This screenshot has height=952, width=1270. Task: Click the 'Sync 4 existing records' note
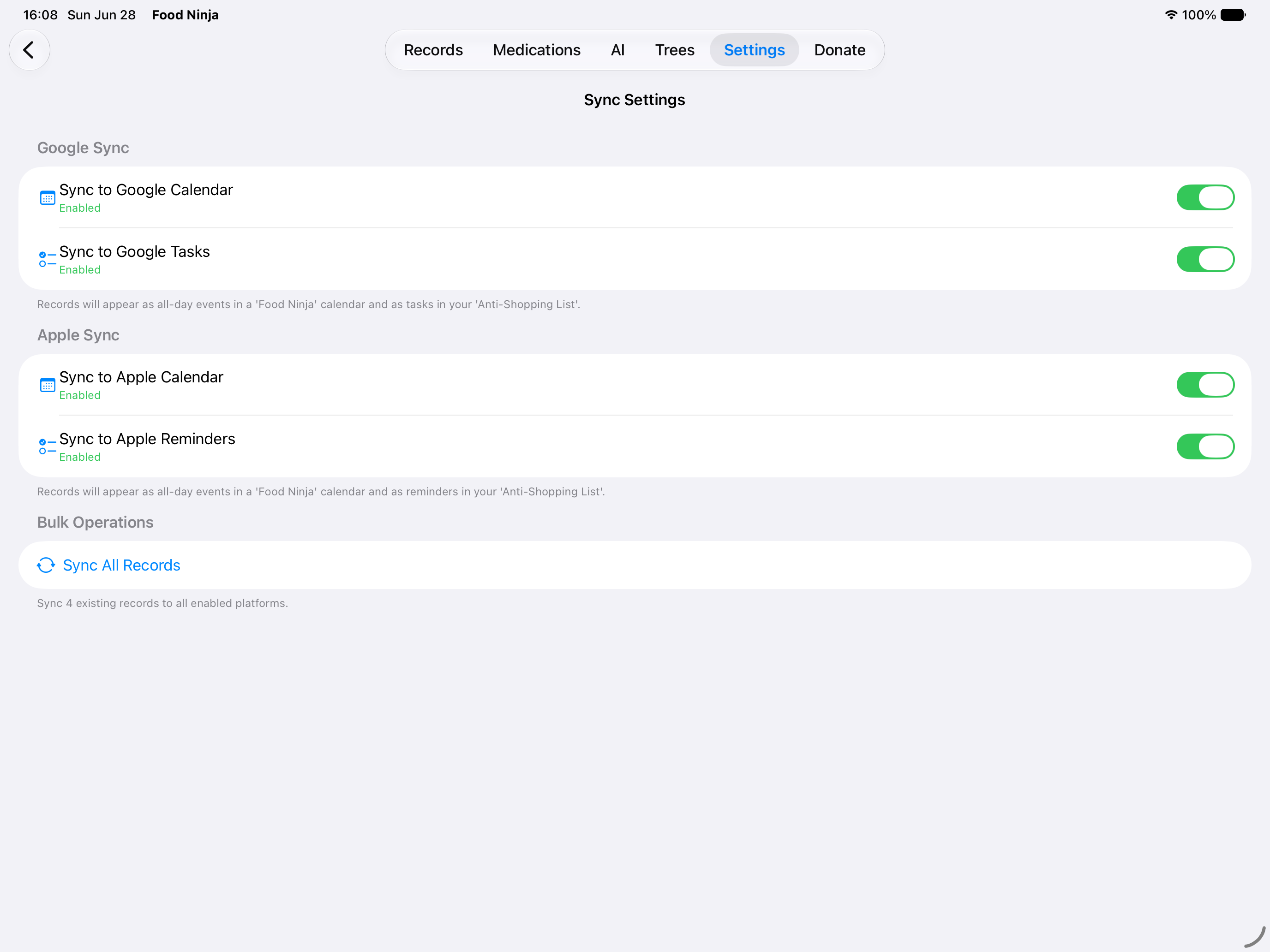click(x=162, y=603)
